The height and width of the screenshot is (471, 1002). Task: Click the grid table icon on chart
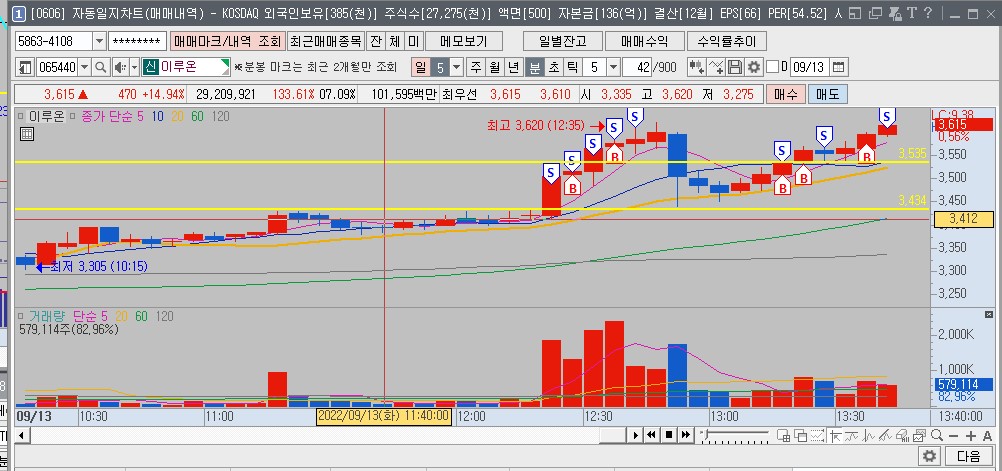click(27, 134)
